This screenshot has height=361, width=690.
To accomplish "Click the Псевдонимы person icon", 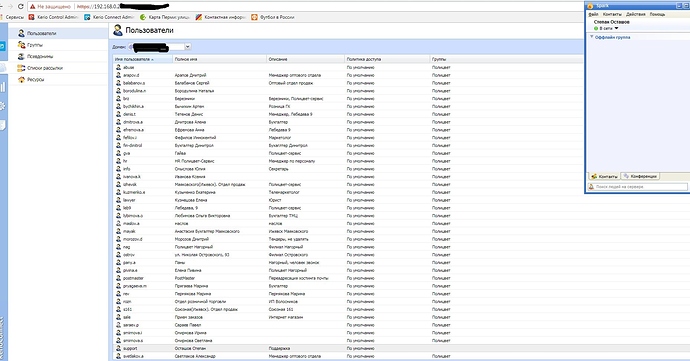I will tap(21, 56).
